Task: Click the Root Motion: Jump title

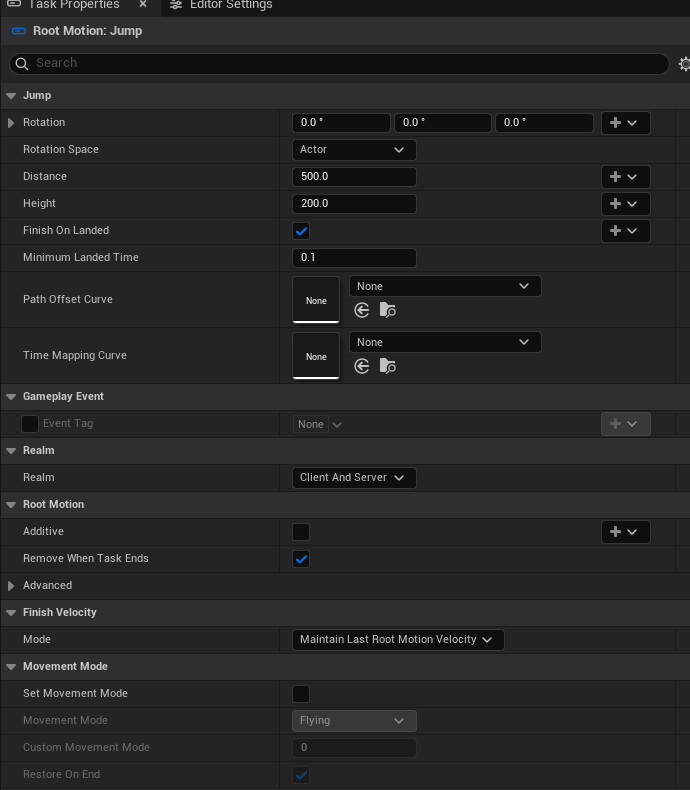Action: 88,31
